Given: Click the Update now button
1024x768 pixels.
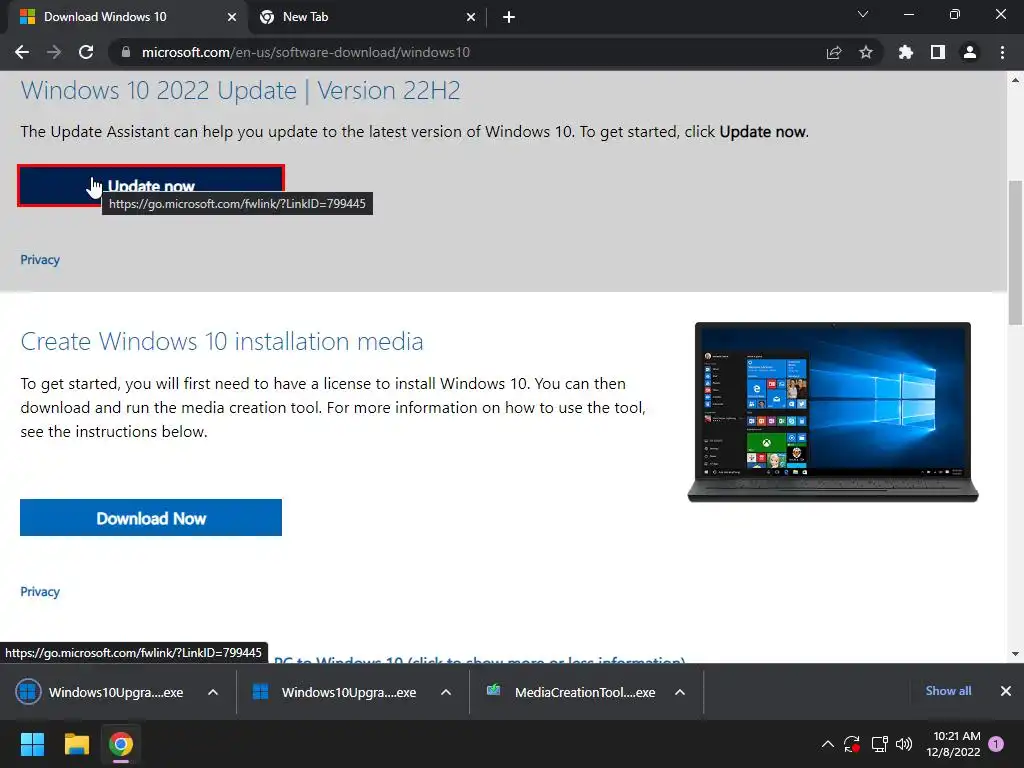Looking at the screenshot, I should [x=151, y=185].
